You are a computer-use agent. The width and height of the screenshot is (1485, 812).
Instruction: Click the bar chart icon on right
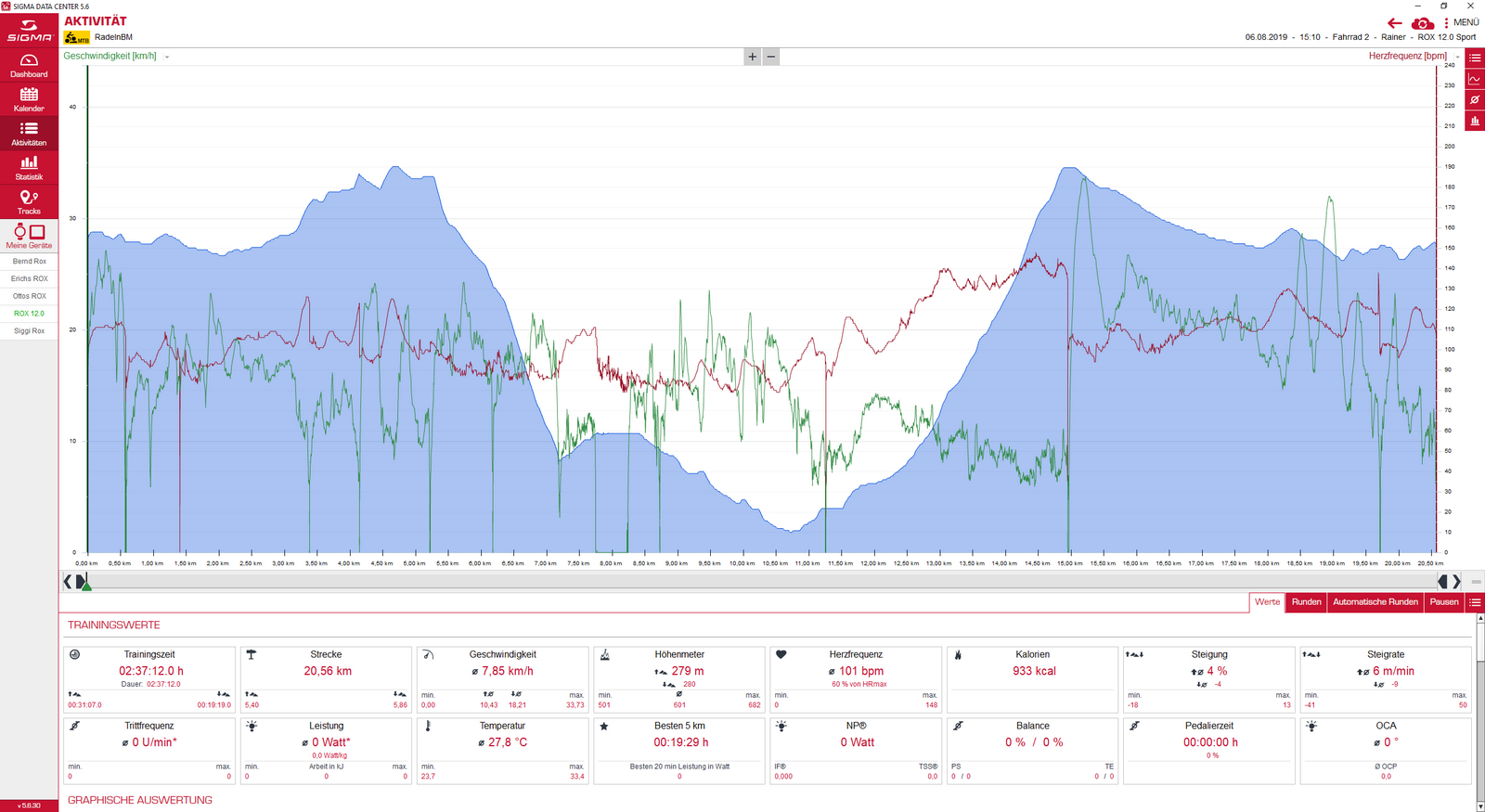tap(1474, 121)
